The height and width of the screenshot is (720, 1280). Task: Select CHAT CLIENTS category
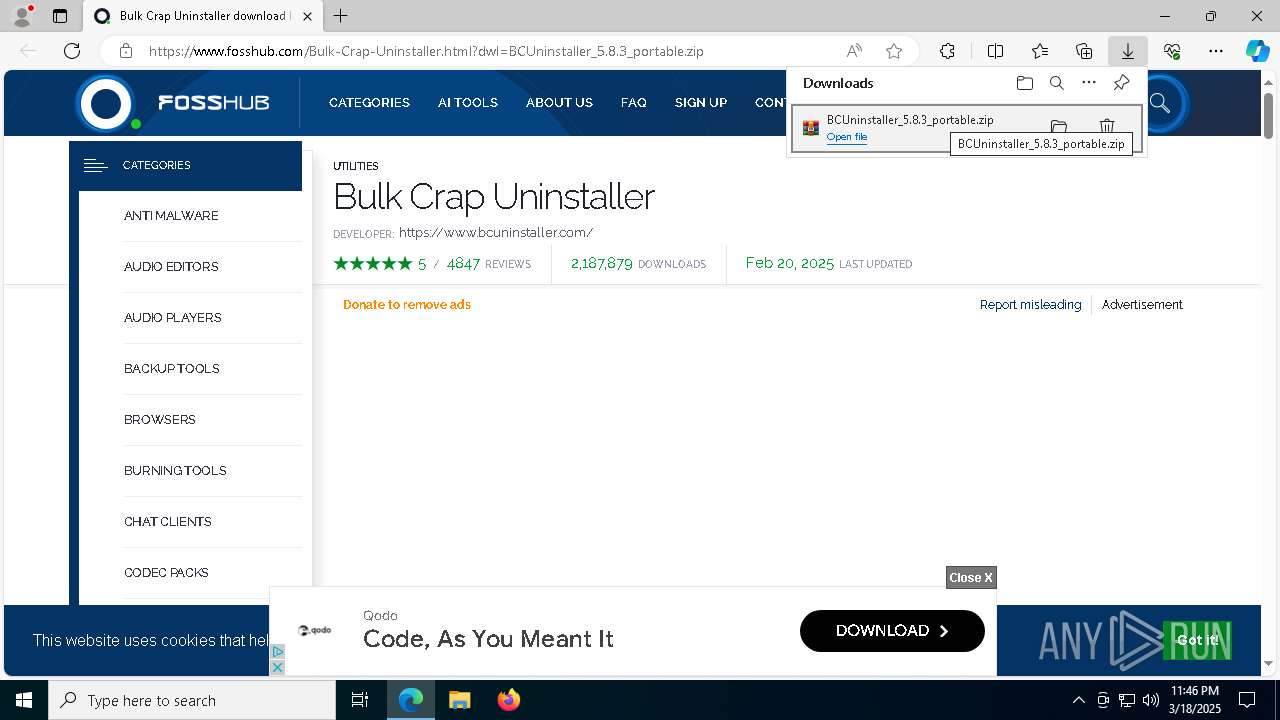(x=168, y=522)
